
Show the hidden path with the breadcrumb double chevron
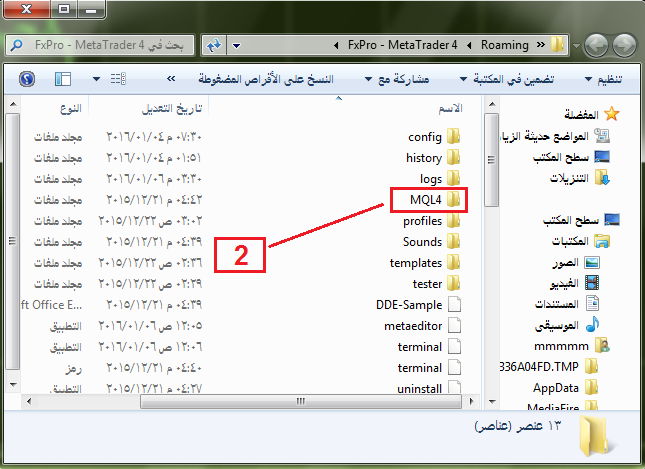pyautogui.click(x=541, y=44)
